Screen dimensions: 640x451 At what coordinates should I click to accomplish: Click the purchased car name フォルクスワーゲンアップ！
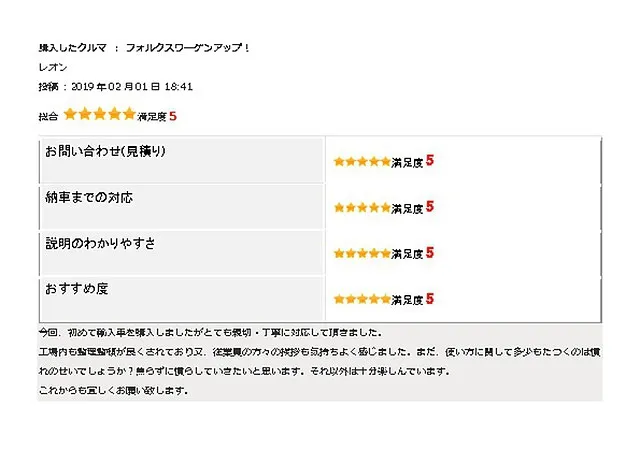(x=188, y=48)
